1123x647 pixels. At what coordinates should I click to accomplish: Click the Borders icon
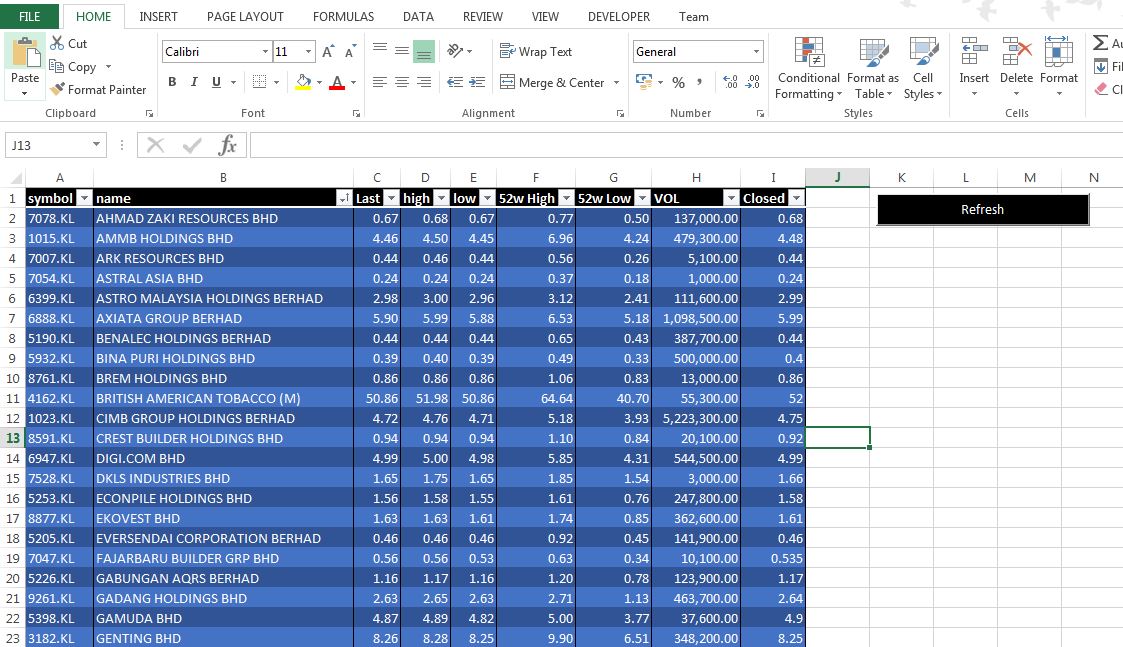click(260, 82)
